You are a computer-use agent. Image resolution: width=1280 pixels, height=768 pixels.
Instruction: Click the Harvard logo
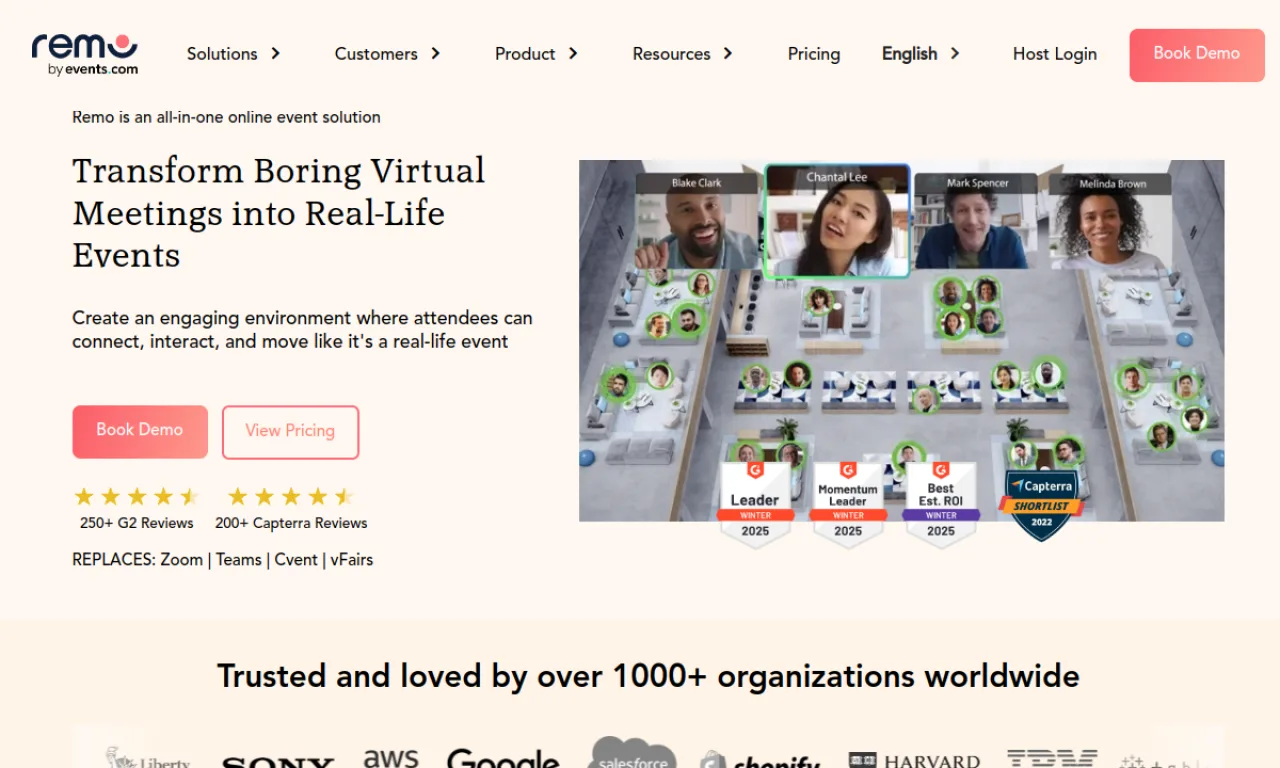[914, 761]
